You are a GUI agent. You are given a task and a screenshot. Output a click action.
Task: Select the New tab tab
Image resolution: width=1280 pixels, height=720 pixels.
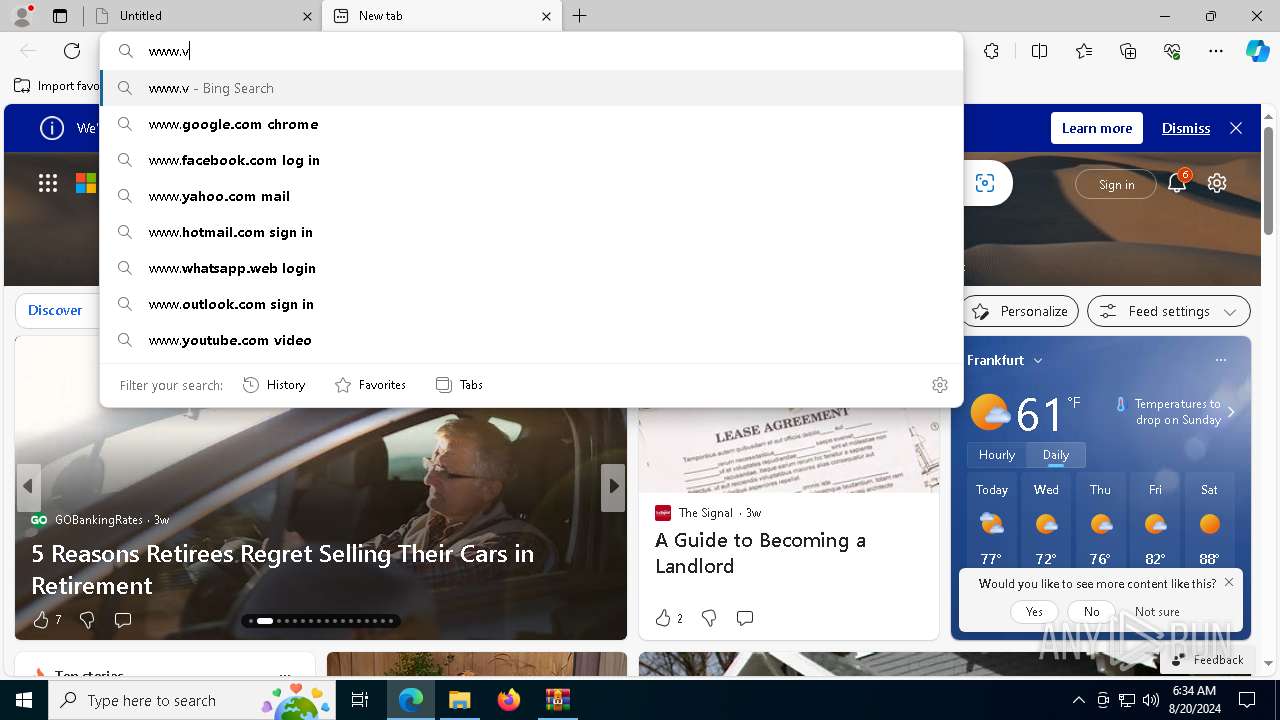click(441, 16)
